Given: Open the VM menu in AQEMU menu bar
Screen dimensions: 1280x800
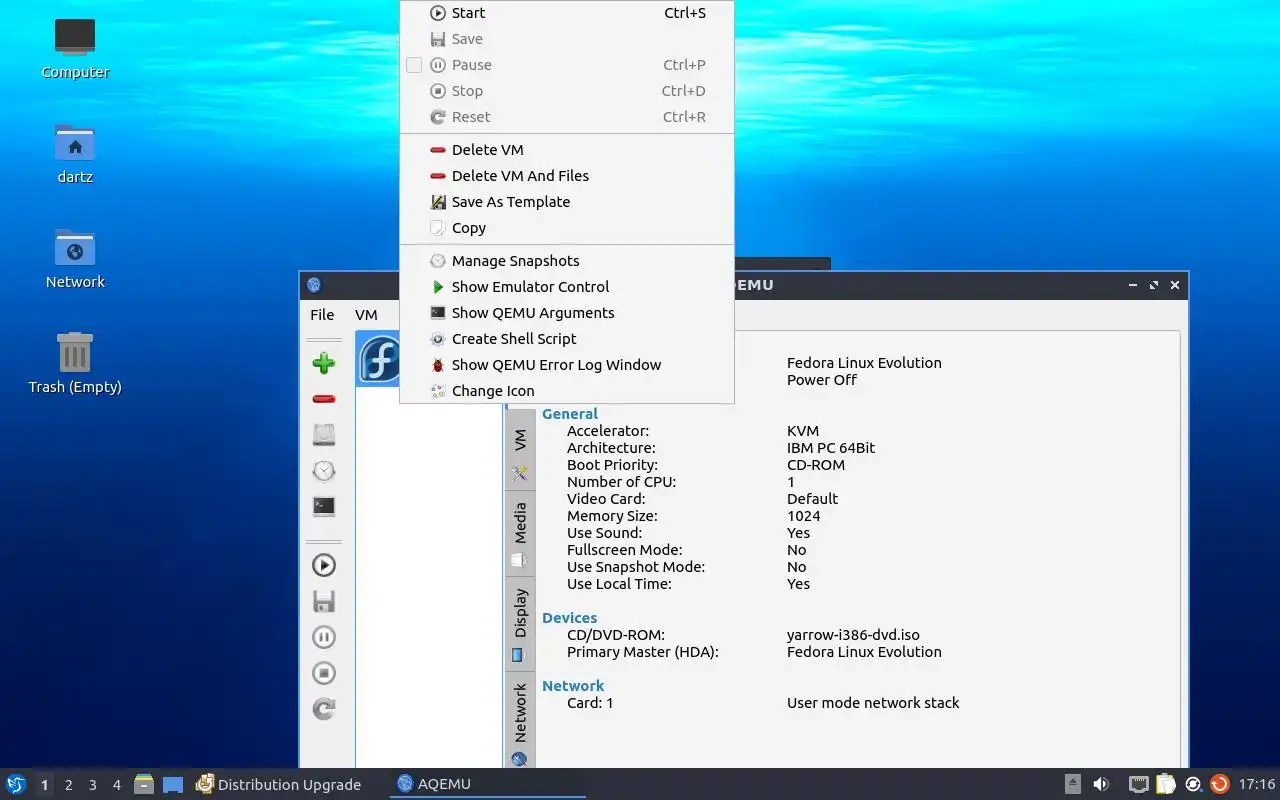Looking at the screenshot, I should (x=366, y=314).
